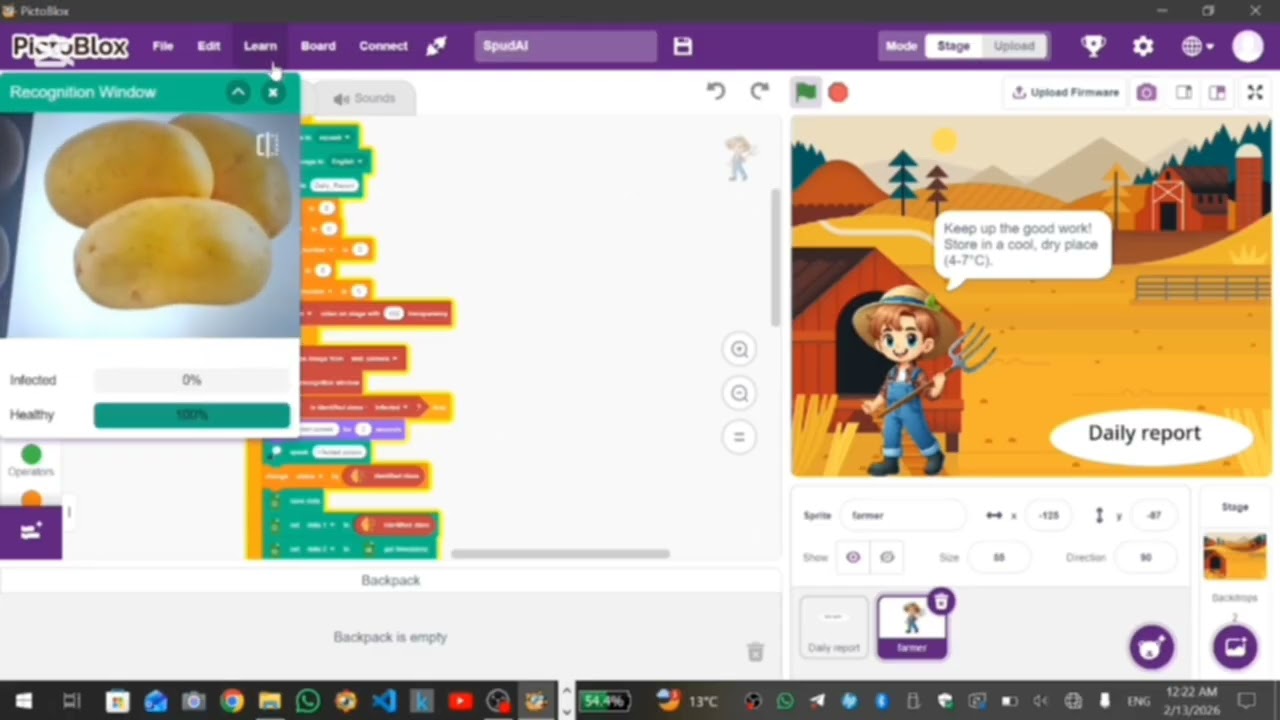This screenshot has height=720, width=1280.
Task: Run the project with the green flag
Action: [805, 92]
